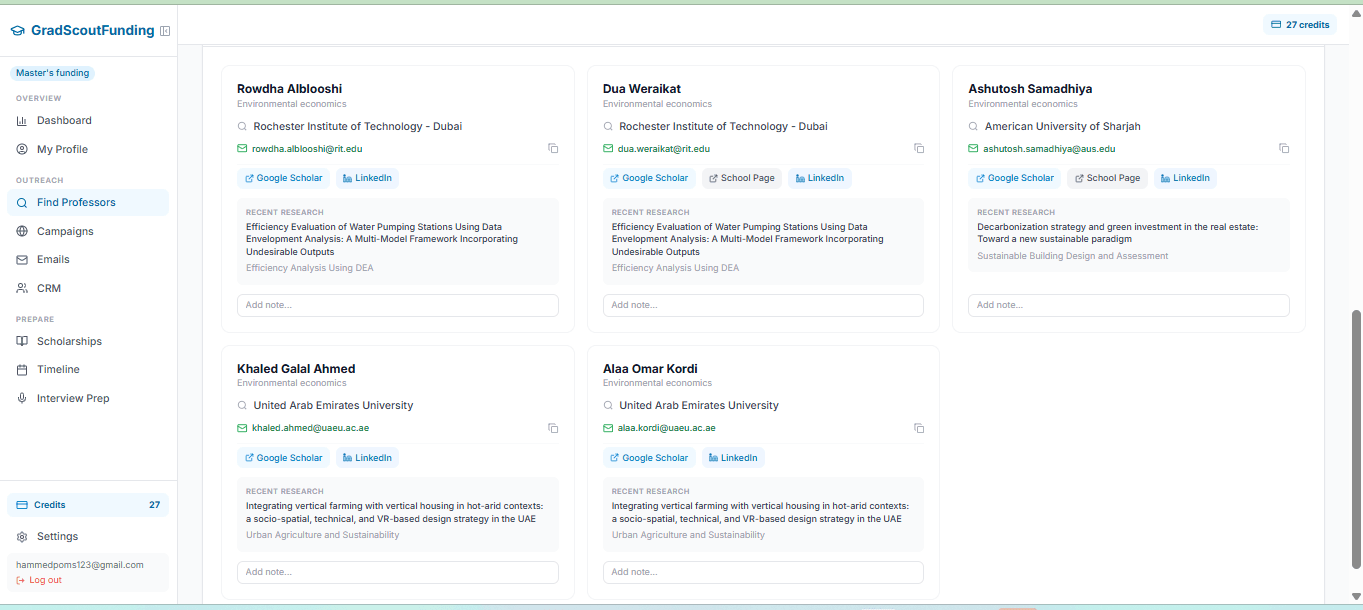Click envelope icon next to khaled.ahmed@uaeu.ac.ae
Screen dimensions: 1363x610
[242, 428]
